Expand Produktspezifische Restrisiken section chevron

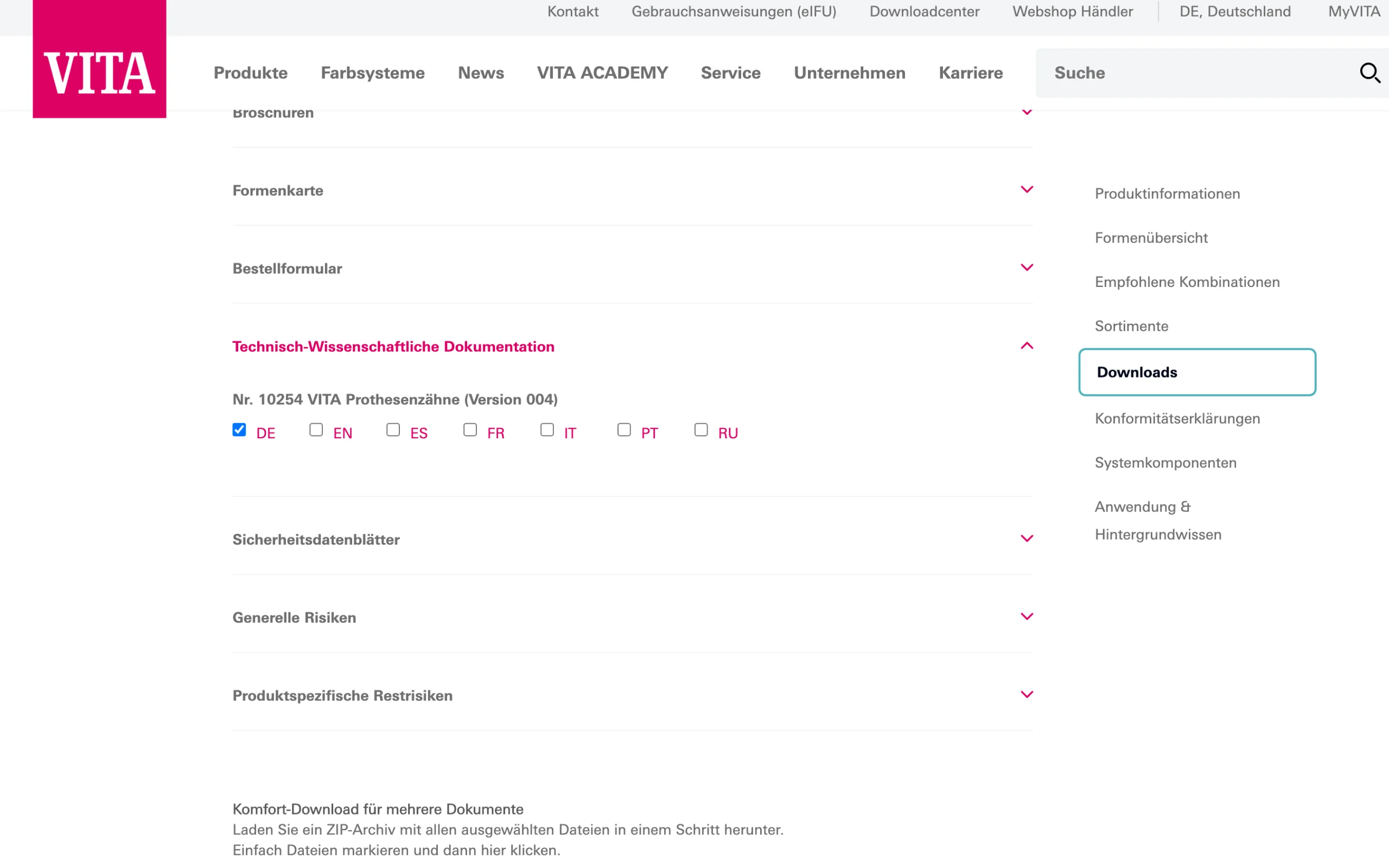pos(1027,694)
